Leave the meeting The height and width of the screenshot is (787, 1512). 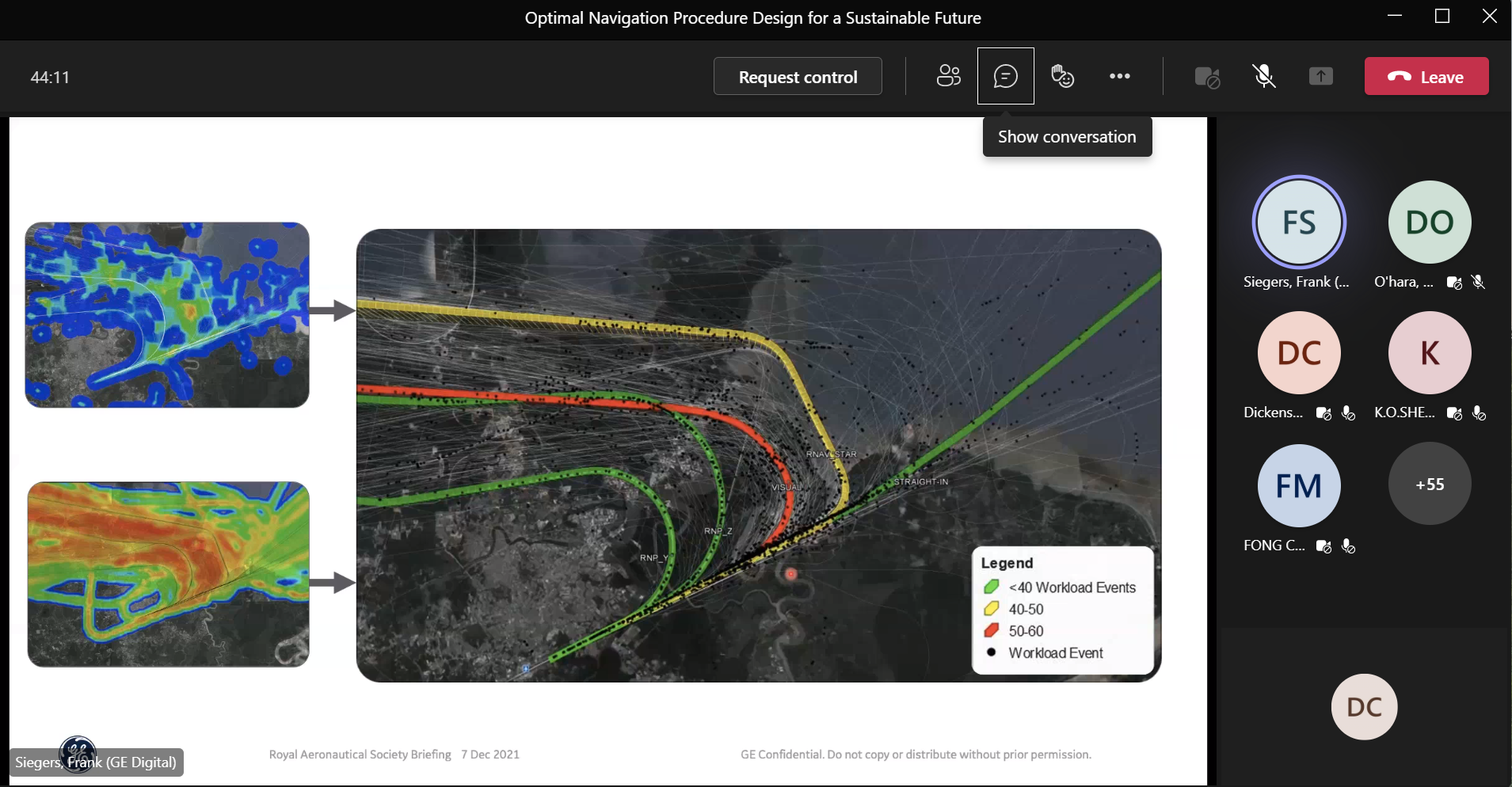(1426, 77)
